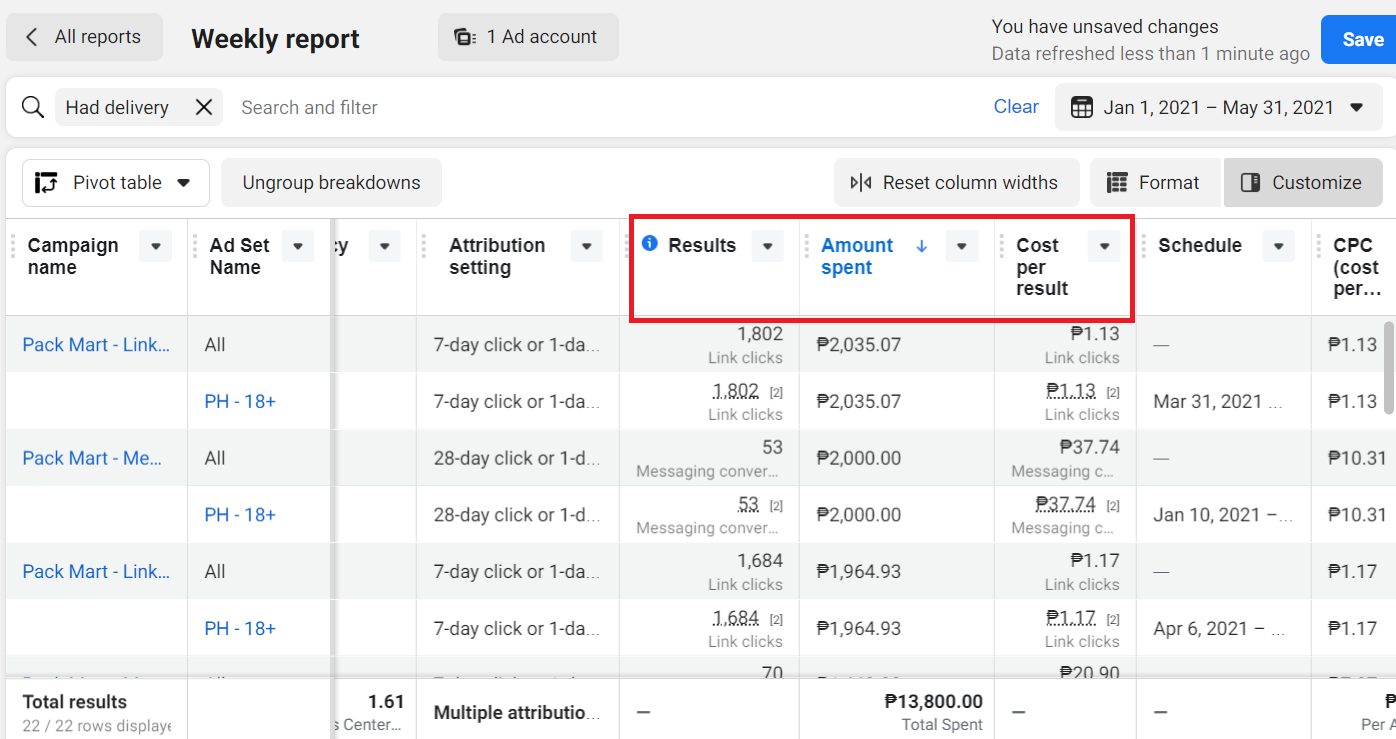Click the Customize columns icon
The height and width of the screenshot is (739, 1396).
pos(1250,183)
